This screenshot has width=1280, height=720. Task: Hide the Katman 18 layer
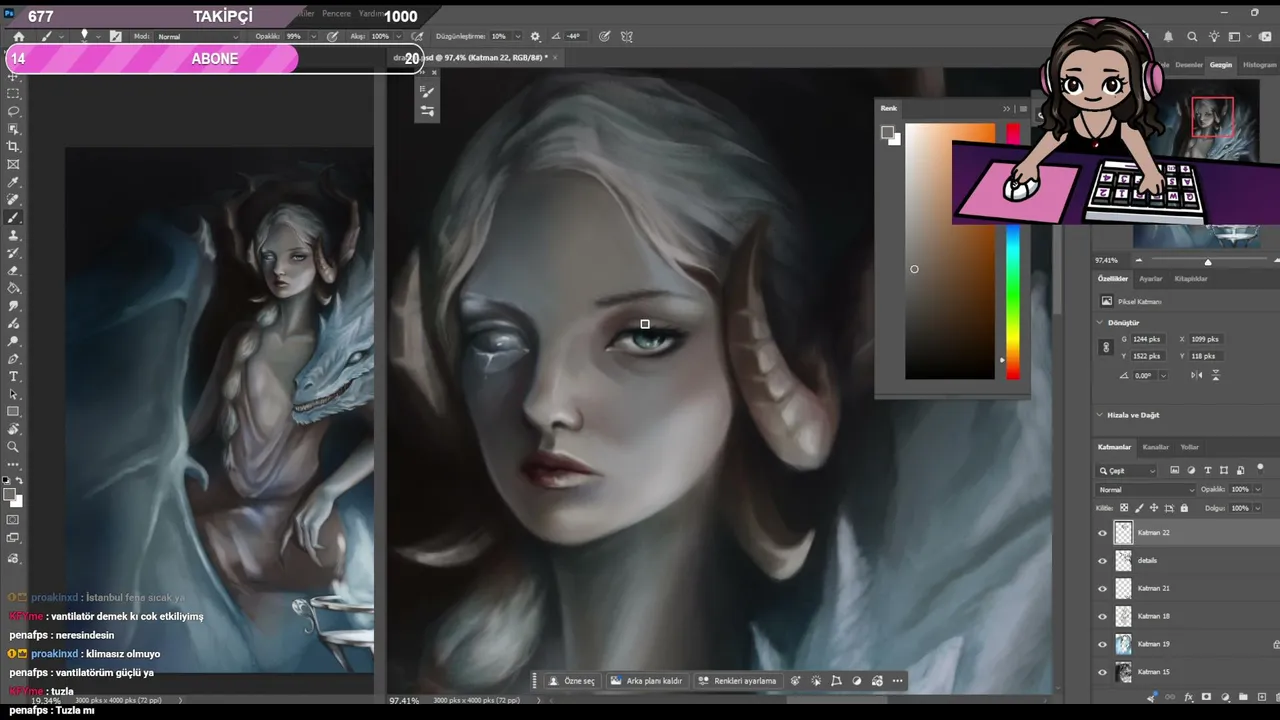tap(1103, 616)
